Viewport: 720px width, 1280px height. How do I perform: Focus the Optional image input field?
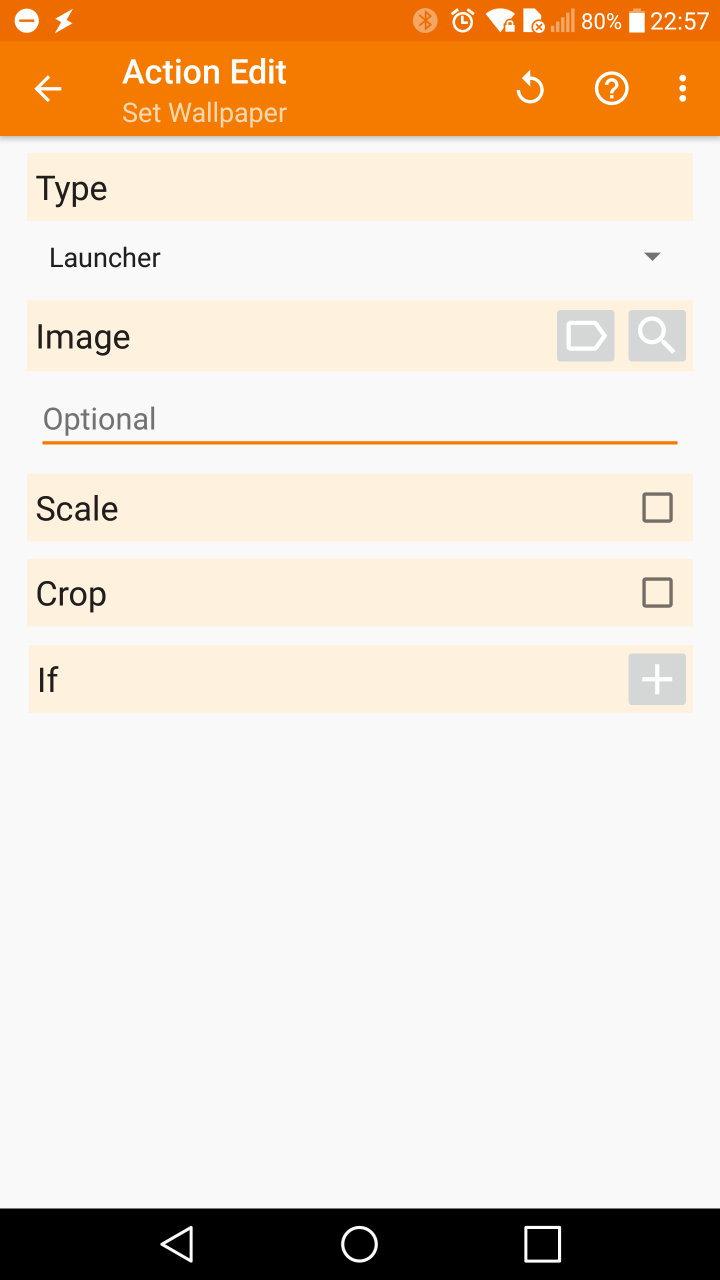click(x=359, y=419)
